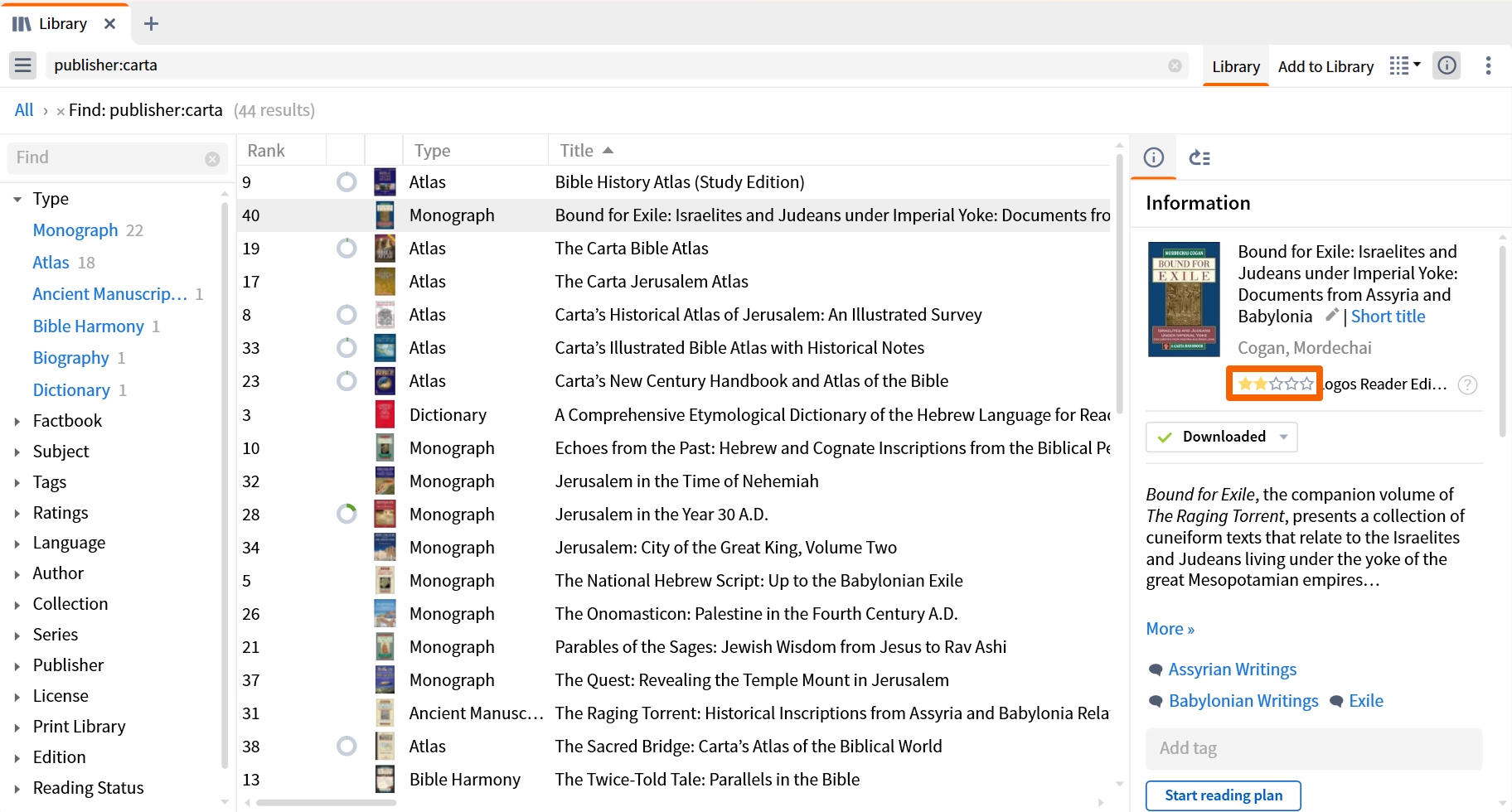Remove the Find: publisher:carta filter
The height and width of the screenshot is (812, 1512).
point(61,111)
